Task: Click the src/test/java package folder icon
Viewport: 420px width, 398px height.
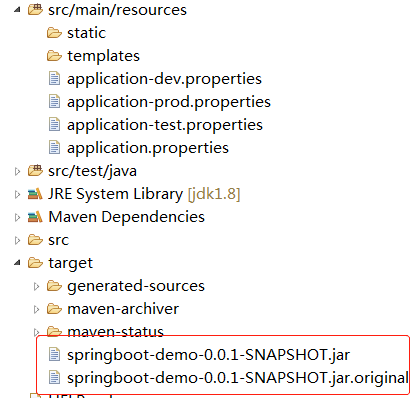Action: 35,170
